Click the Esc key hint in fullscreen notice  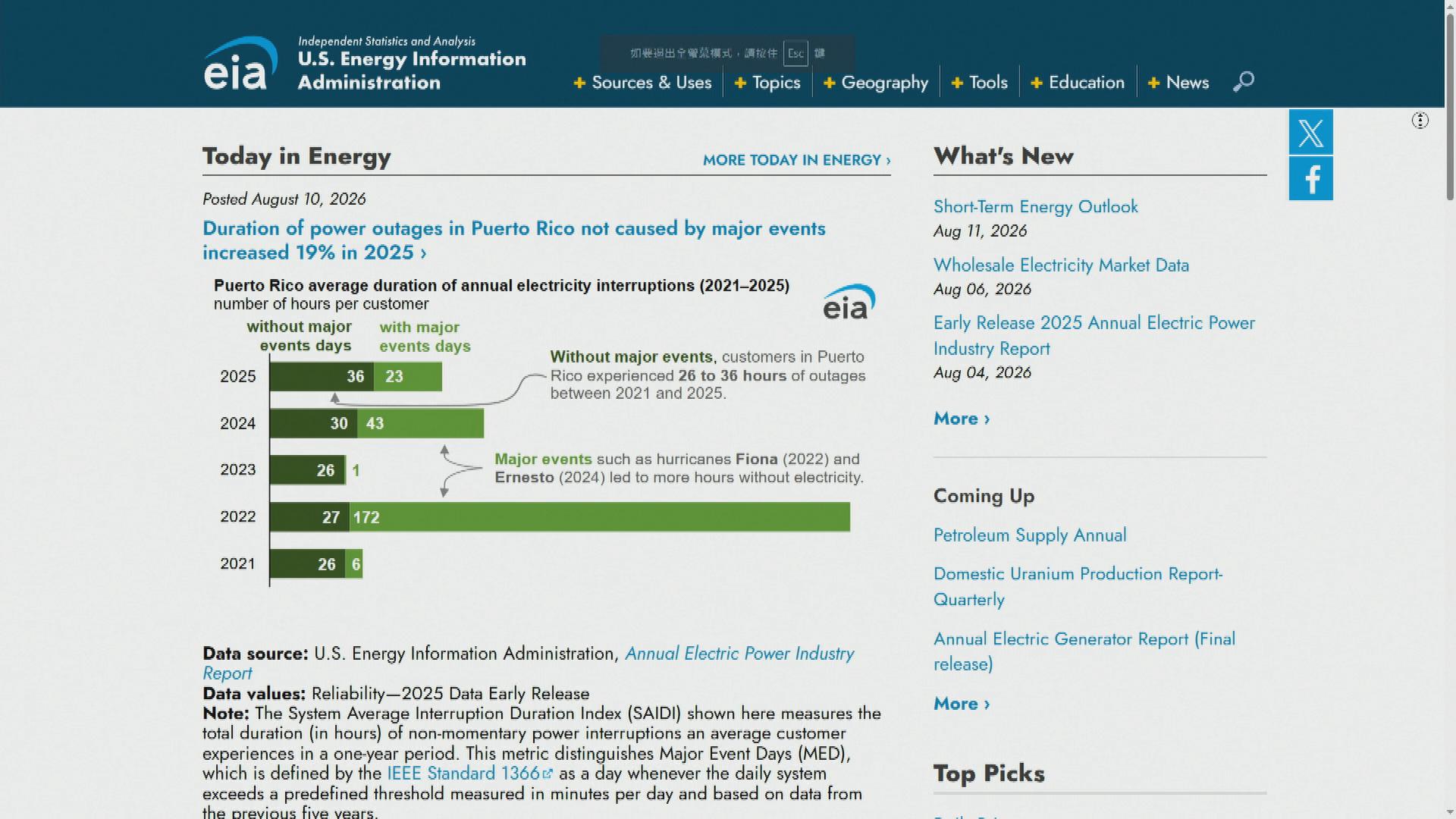pyautogui.click(x=795, y=53)
